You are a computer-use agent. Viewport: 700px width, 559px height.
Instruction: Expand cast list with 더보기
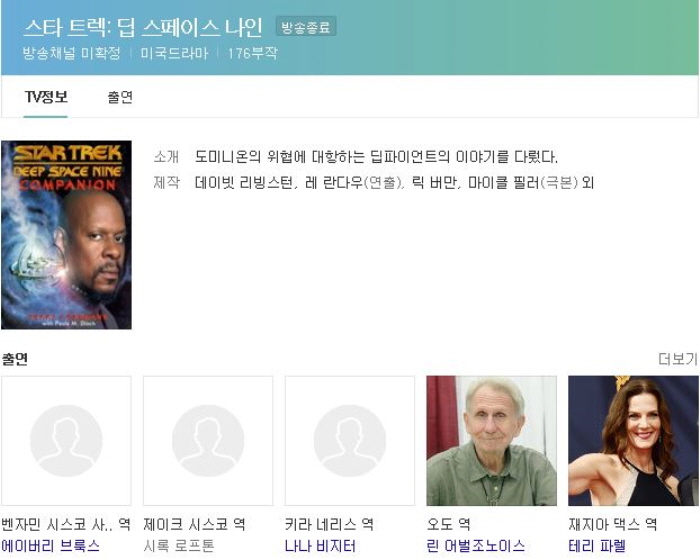coord(677,359)
